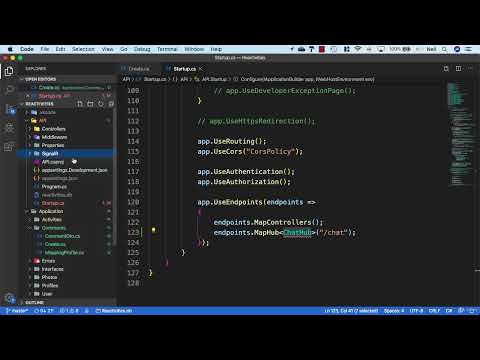The width and height of the screenshot is (480, 360).
Task: Open API.csproj in the file tree
Action: coord(53,162)
